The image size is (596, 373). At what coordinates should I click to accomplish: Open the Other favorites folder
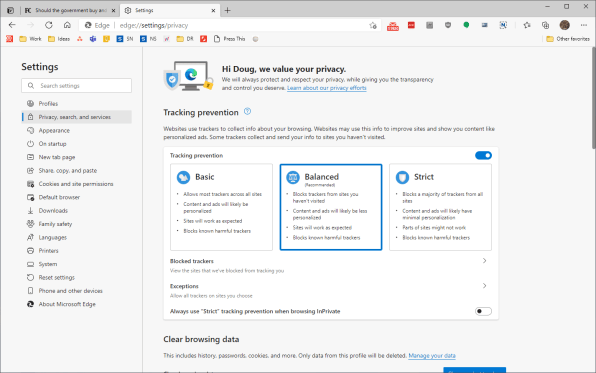pos(568,39)
